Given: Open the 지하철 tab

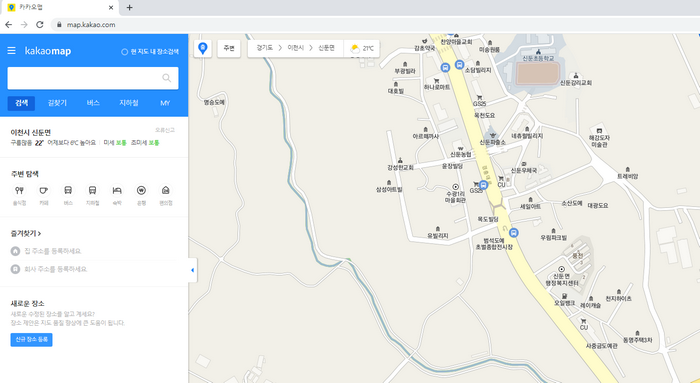Looking at the screenshot, I should coord(129,103).
